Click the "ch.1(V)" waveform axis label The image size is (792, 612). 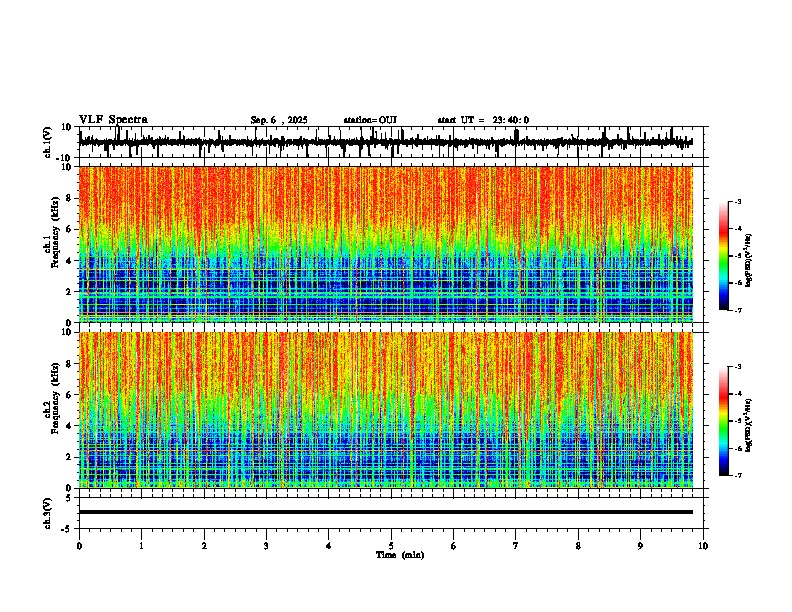[x=48, y=142]
